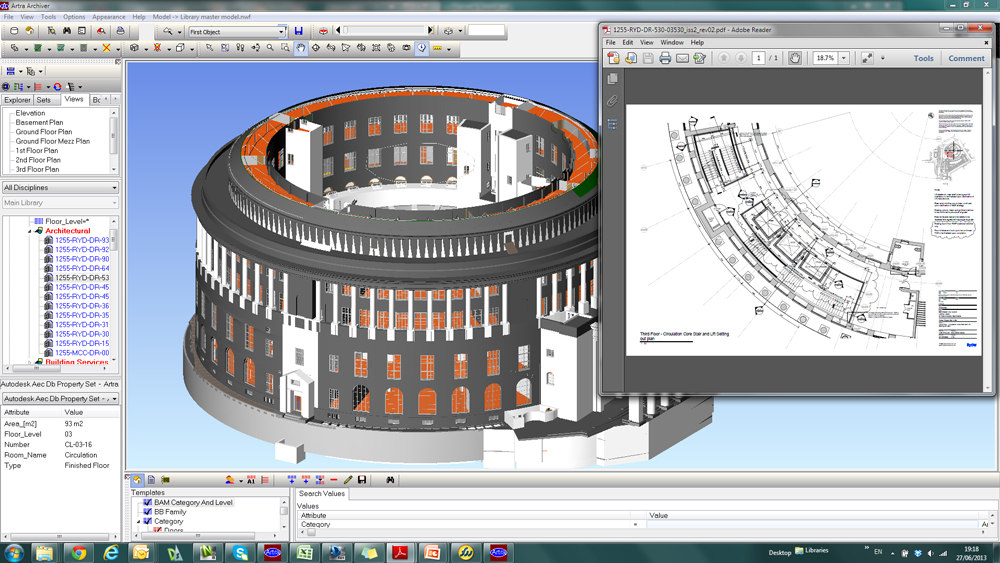Click the black floppy save icon in search toolbar
1000x563 pixels.
tap(362, 480)
